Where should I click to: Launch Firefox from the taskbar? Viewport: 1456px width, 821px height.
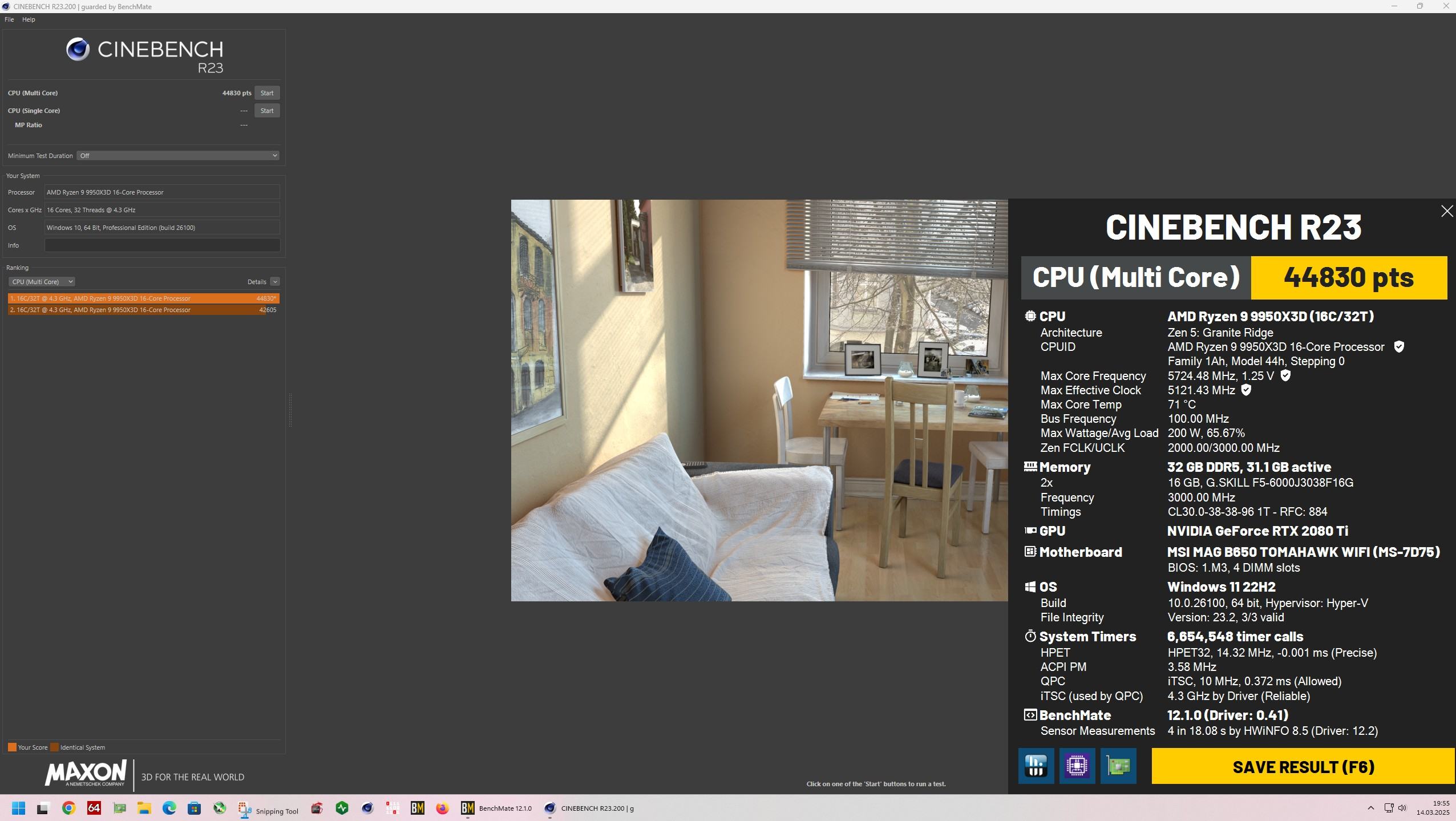(442, 808)
